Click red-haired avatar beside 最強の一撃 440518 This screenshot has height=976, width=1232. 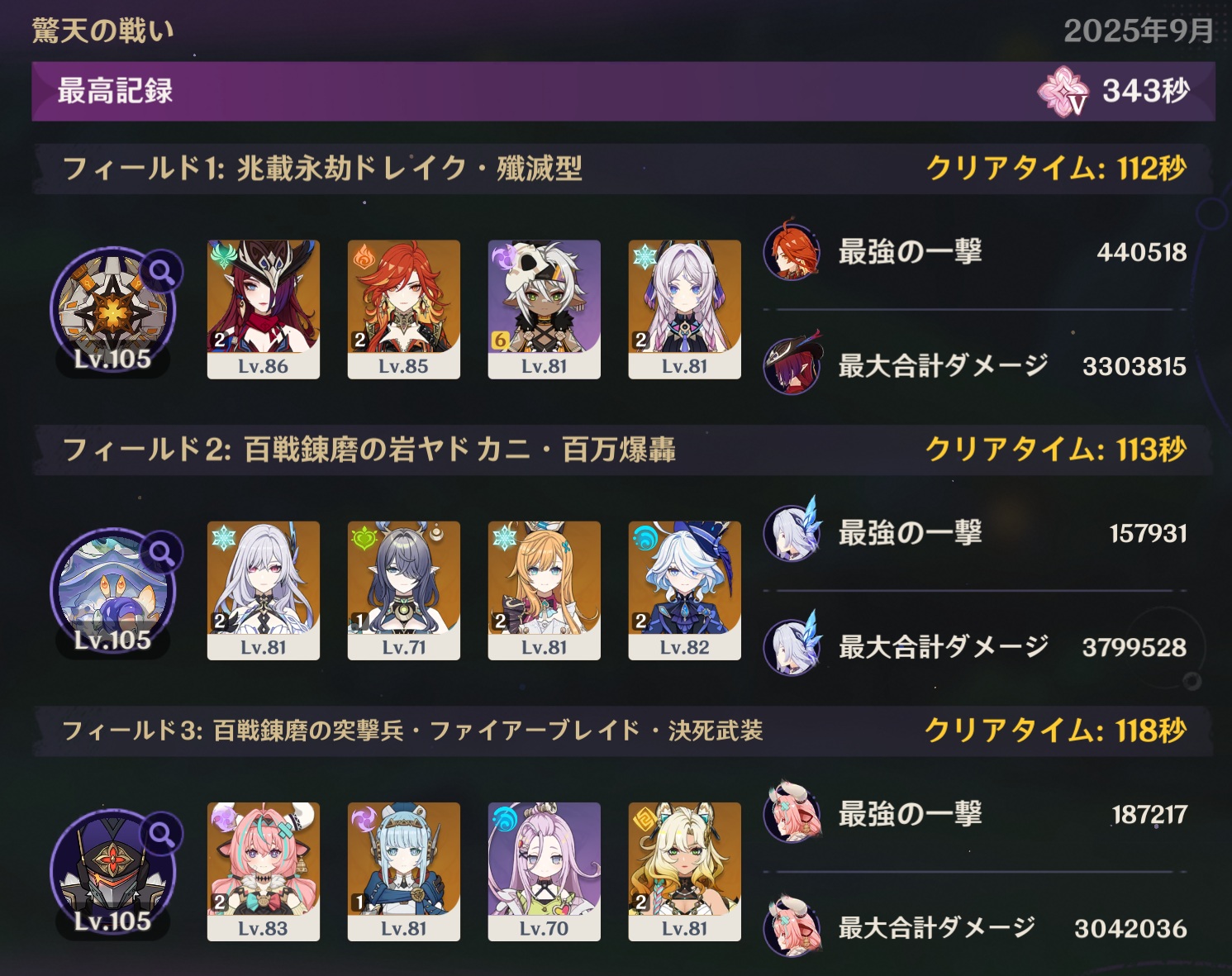792,250
